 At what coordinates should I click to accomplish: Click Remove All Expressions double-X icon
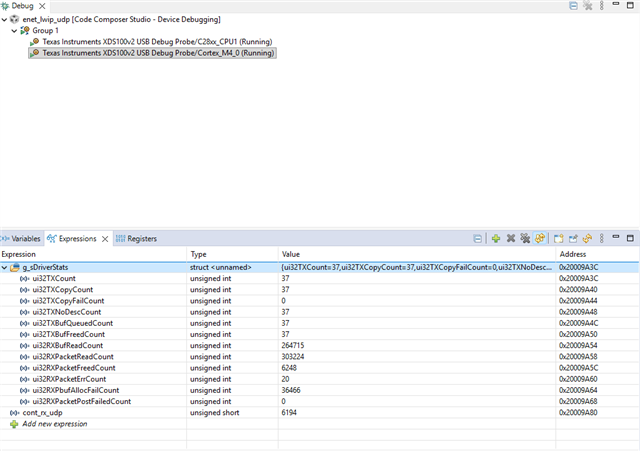coord(525,238)
